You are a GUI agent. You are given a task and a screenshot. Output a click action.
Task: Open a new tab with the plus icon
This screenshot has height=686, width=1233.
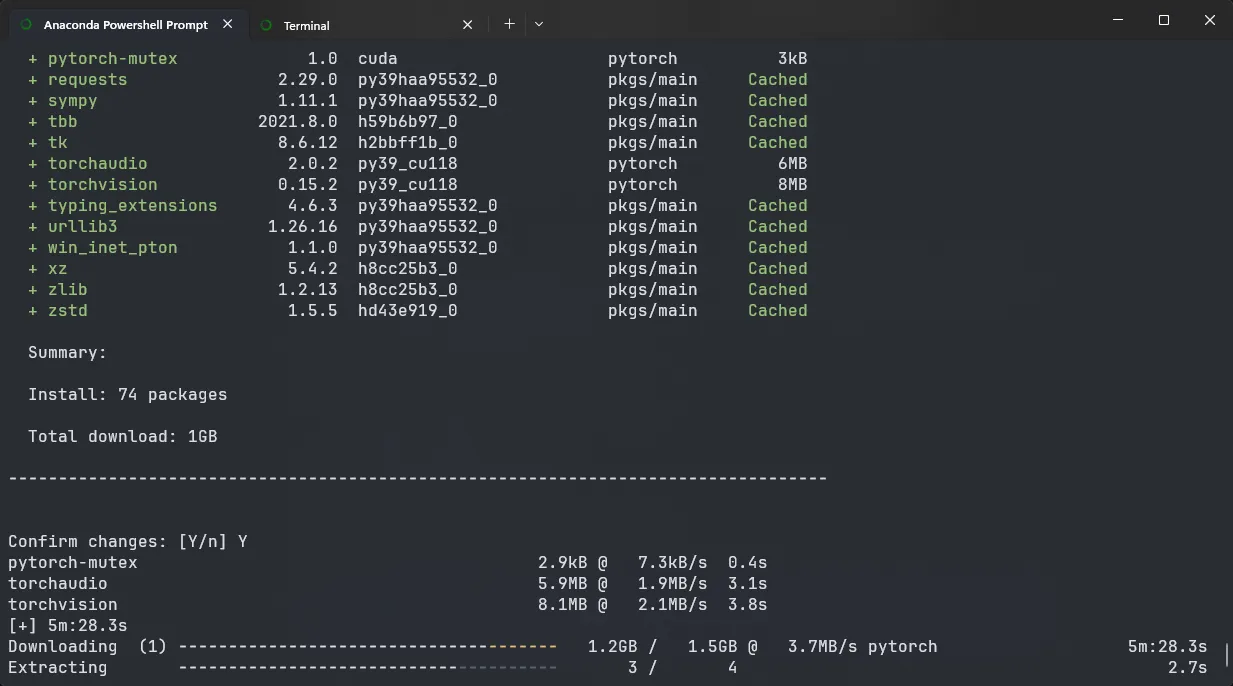(509, 24)
